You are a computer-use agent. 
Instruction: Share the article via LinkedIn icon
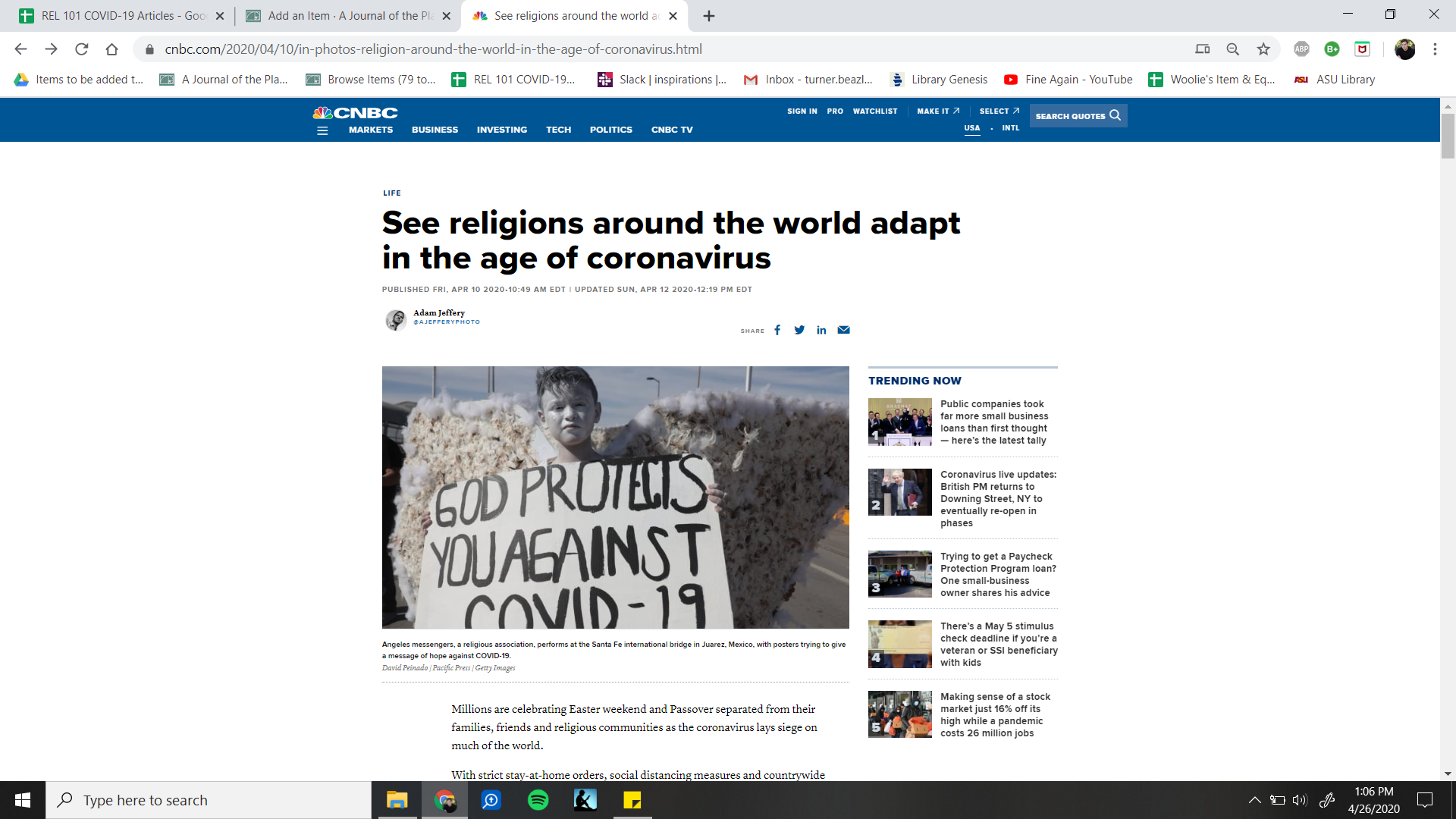821,330
